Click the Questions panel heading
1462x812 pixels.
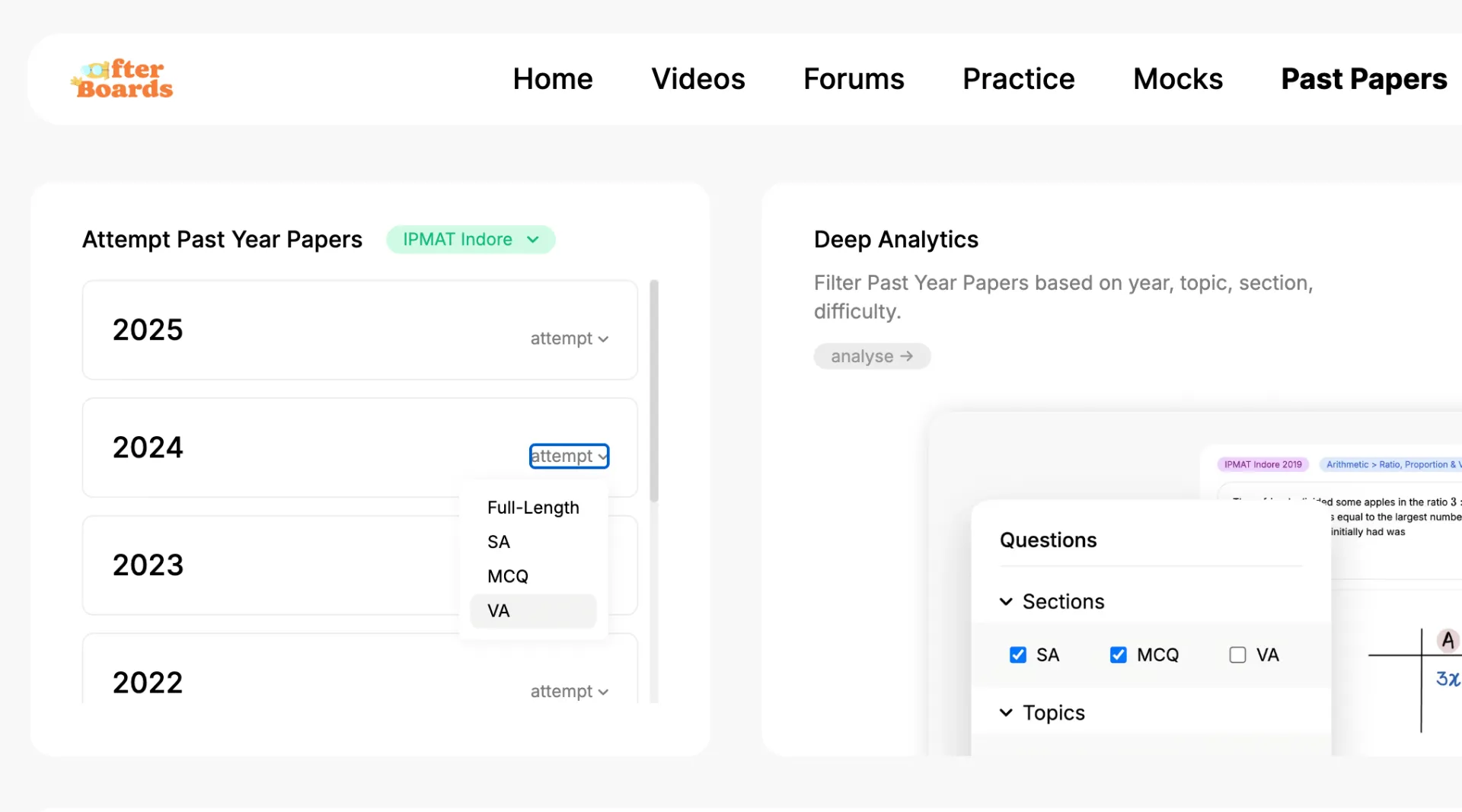pyautogui.click(x=1048, y=540)
